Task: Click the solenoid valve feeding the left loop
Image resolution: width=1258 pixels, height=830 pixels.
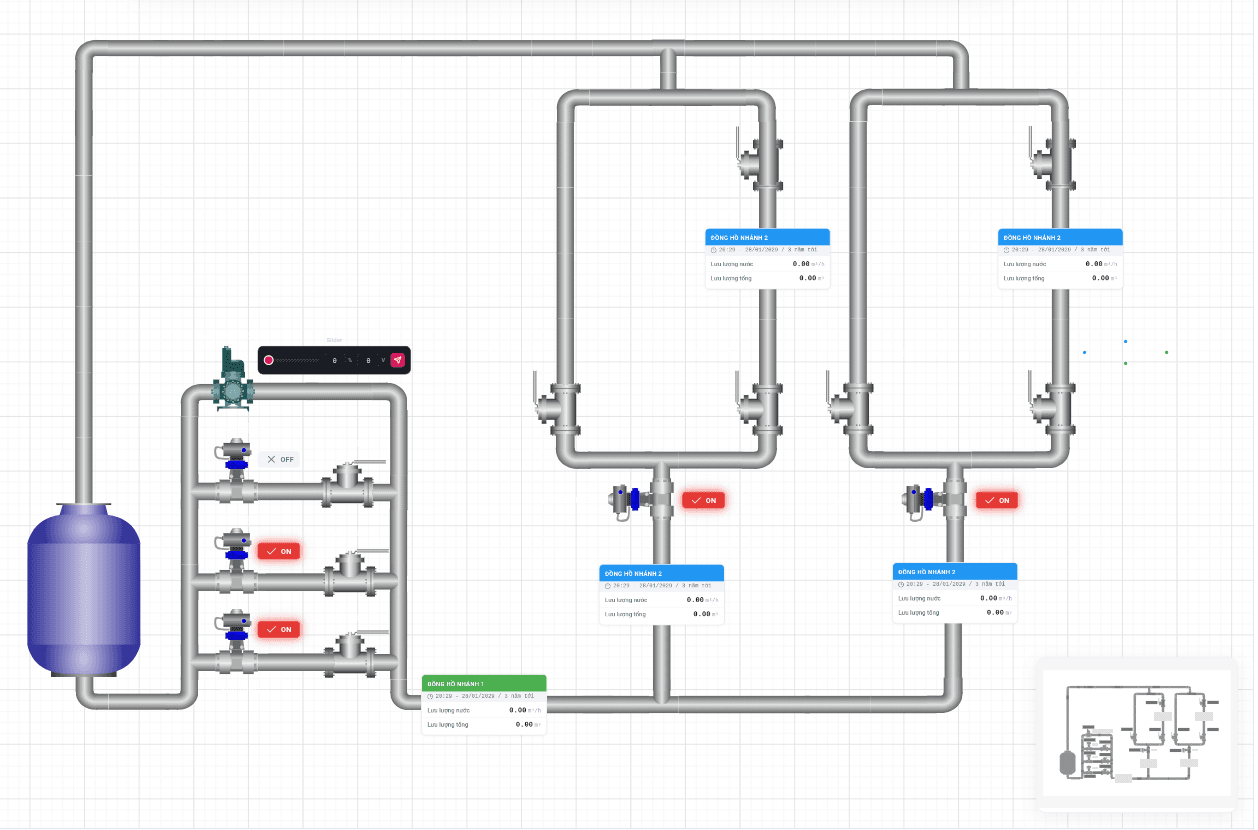Action: tap(640, 498)
